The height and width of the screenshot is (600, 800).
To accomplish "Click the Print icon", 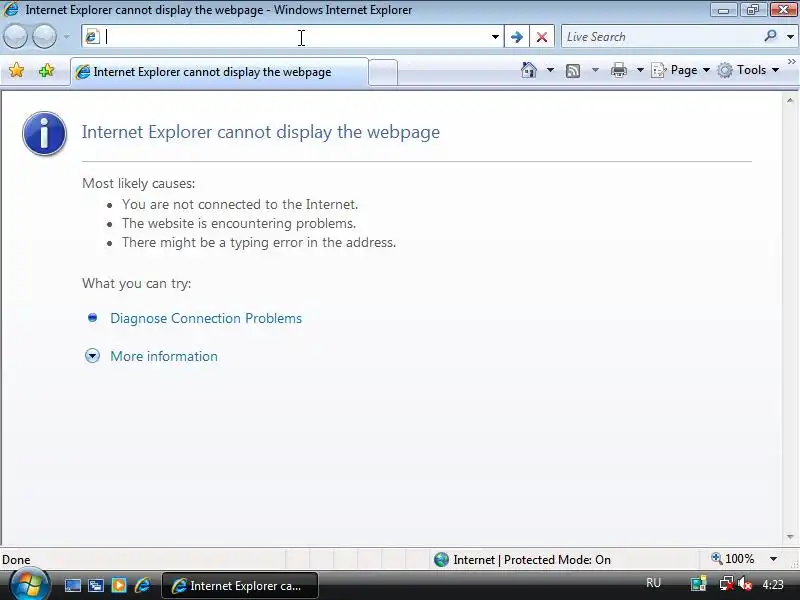I will pos(618,70).
